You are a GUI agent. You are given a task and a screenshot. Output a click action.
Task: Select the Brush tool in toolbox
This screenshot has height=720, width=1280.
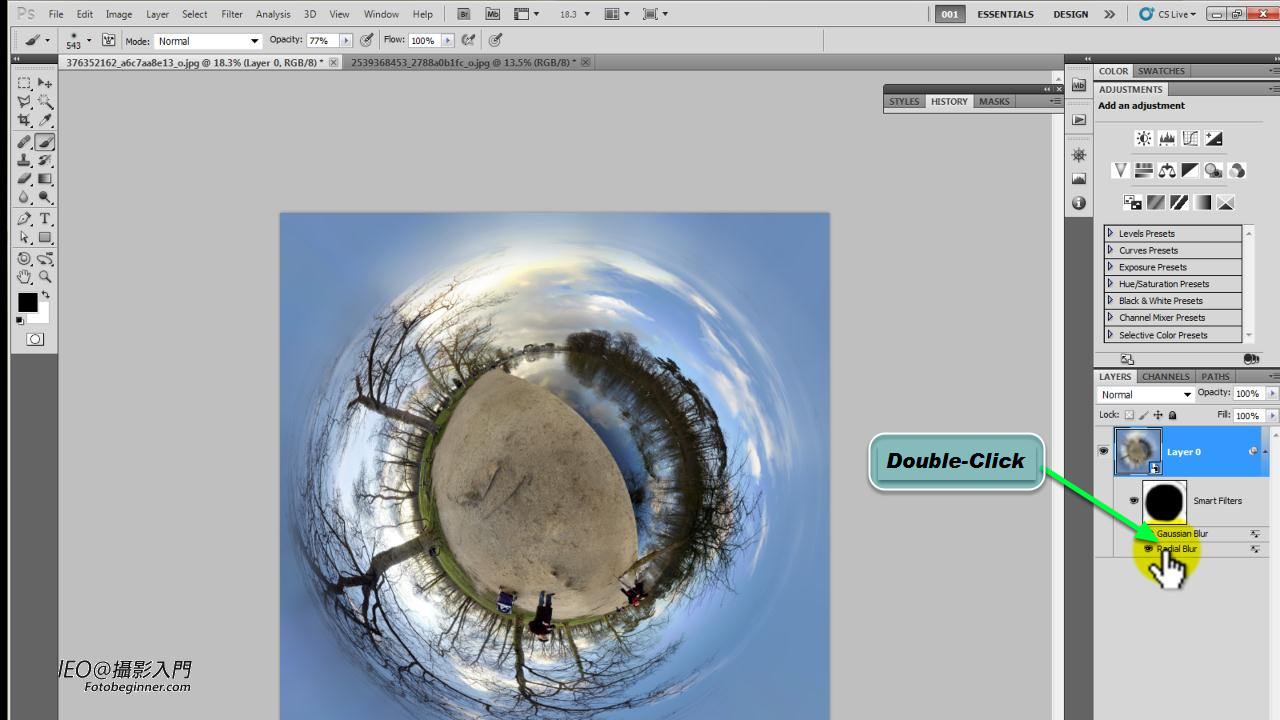coord(45,142)
